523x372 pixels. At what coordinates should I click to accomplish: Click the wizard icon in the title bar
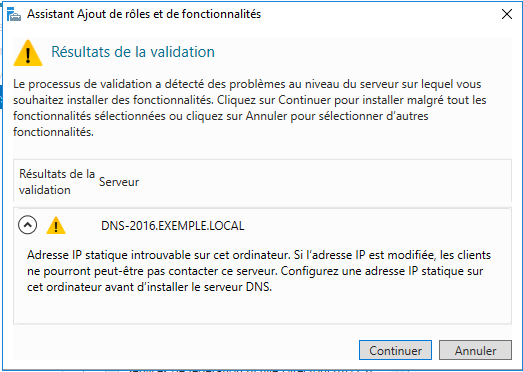[x=14, y=15]
